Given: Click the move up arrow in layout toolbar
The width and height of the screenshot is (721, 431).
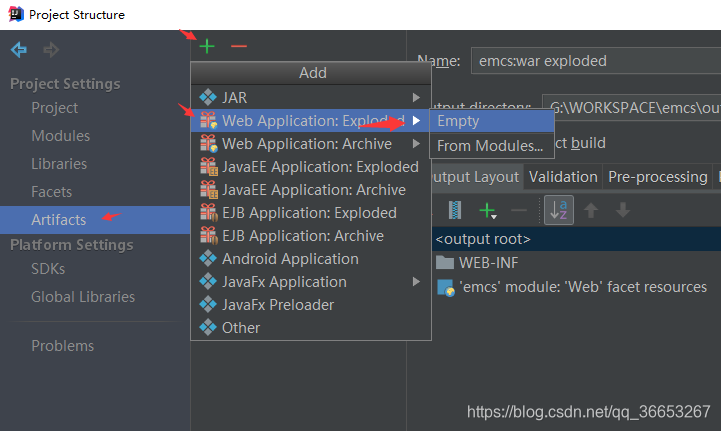Looking at the screenshot, I should (x=591, y=210).
